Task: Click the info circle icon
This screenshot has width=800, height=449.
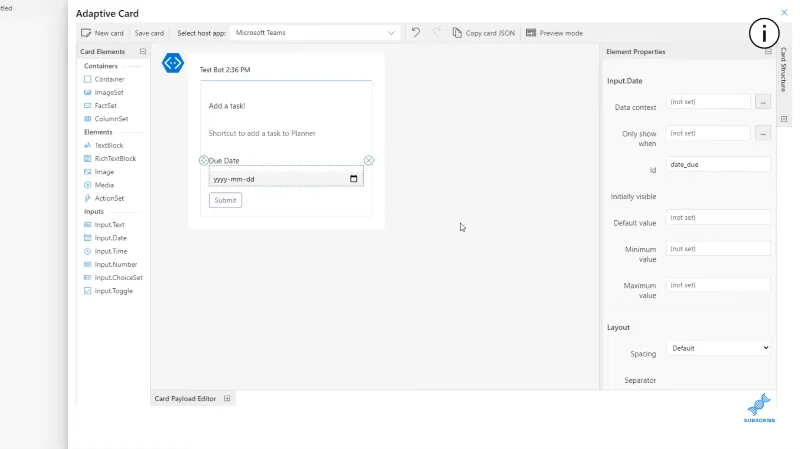Action: pos(764,33)
